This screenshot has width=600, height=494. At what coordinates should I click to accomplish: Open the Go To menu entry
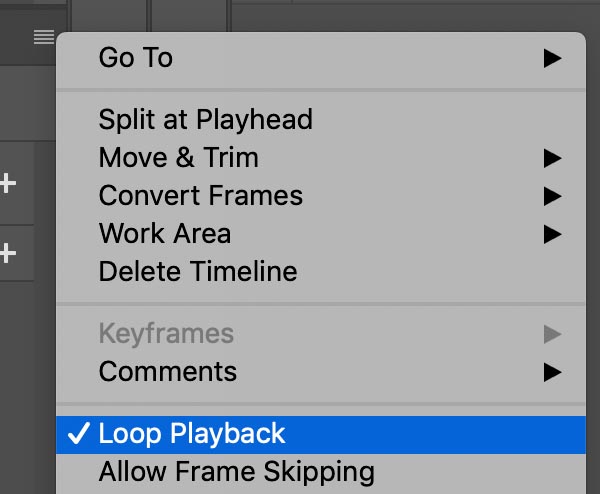coord(321,58)
